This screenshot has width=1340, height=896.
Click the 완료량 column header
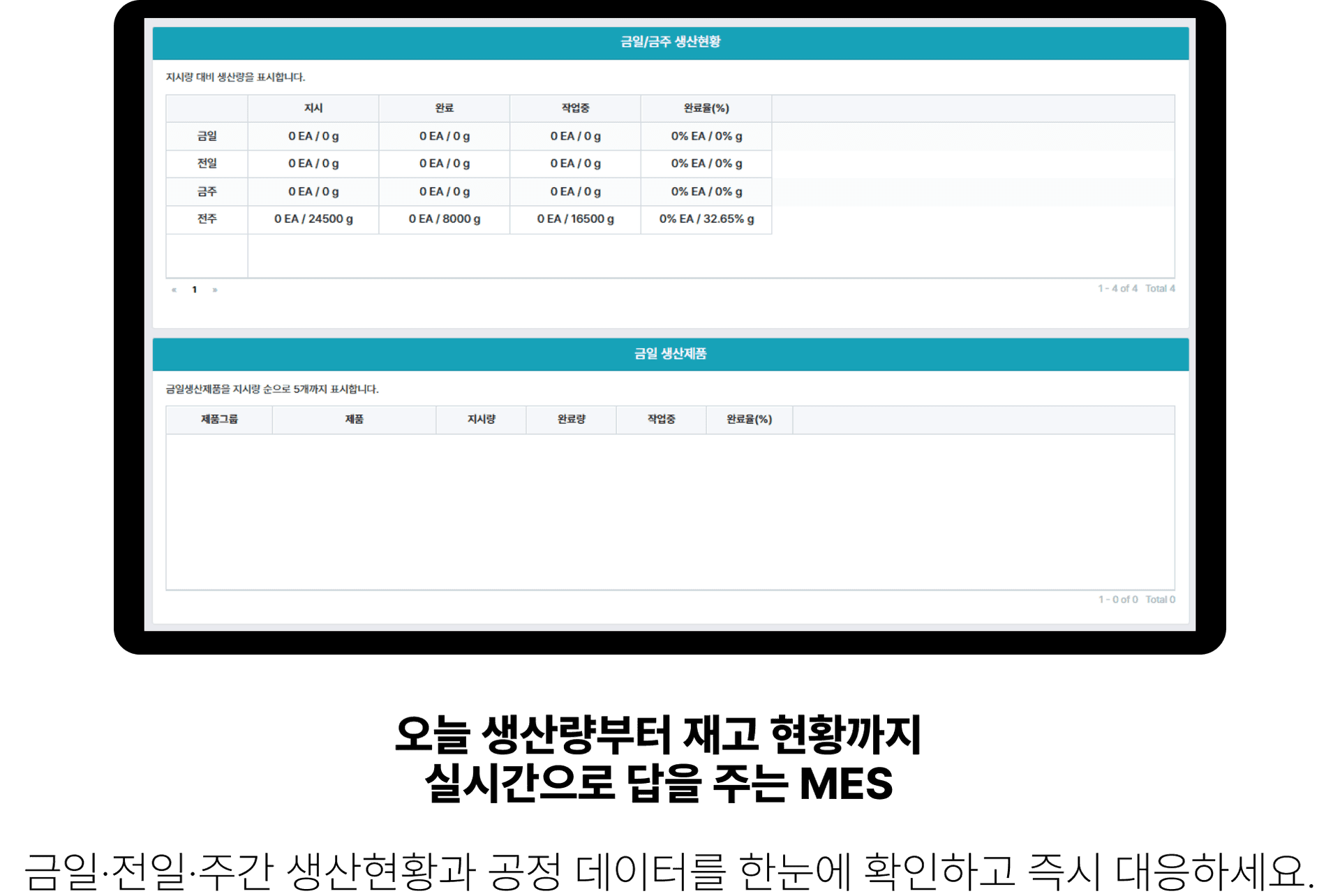[x=572, y=419]
